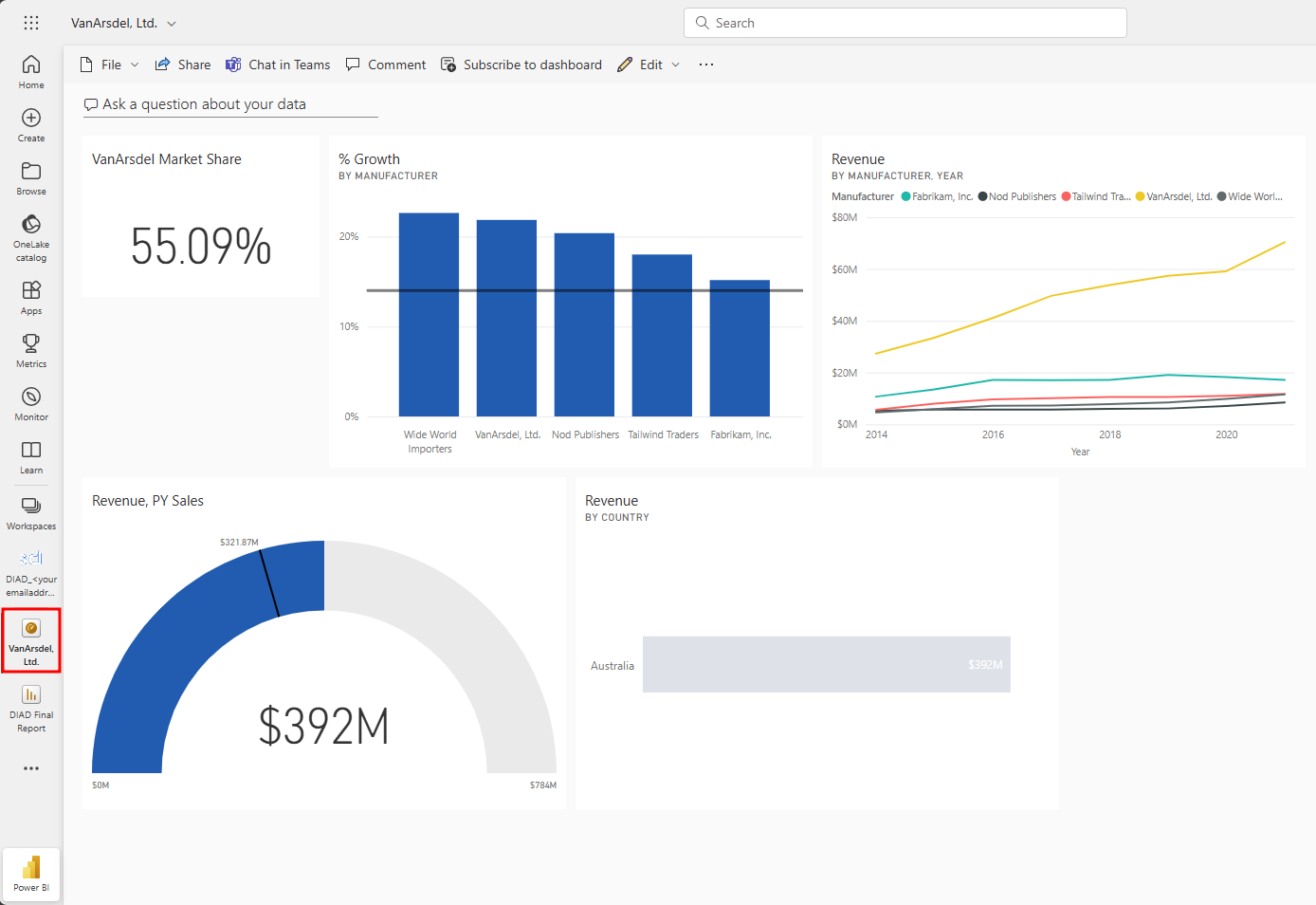Image resolution: width=1316 pixels, height=905 pixels.
Task: Click the Fabrikam, Inc. legend swatch
Action: [905, 196]
